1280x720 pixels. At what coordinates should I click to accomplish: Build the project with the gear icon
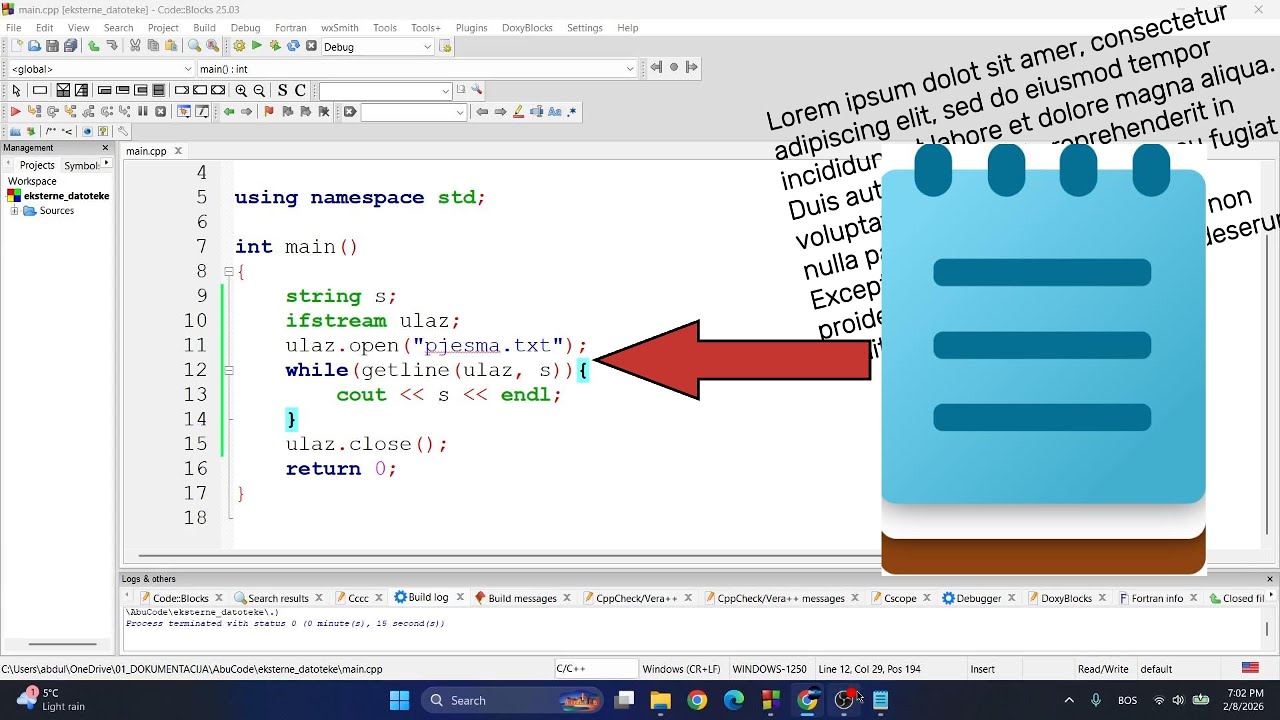pos(239,46)
